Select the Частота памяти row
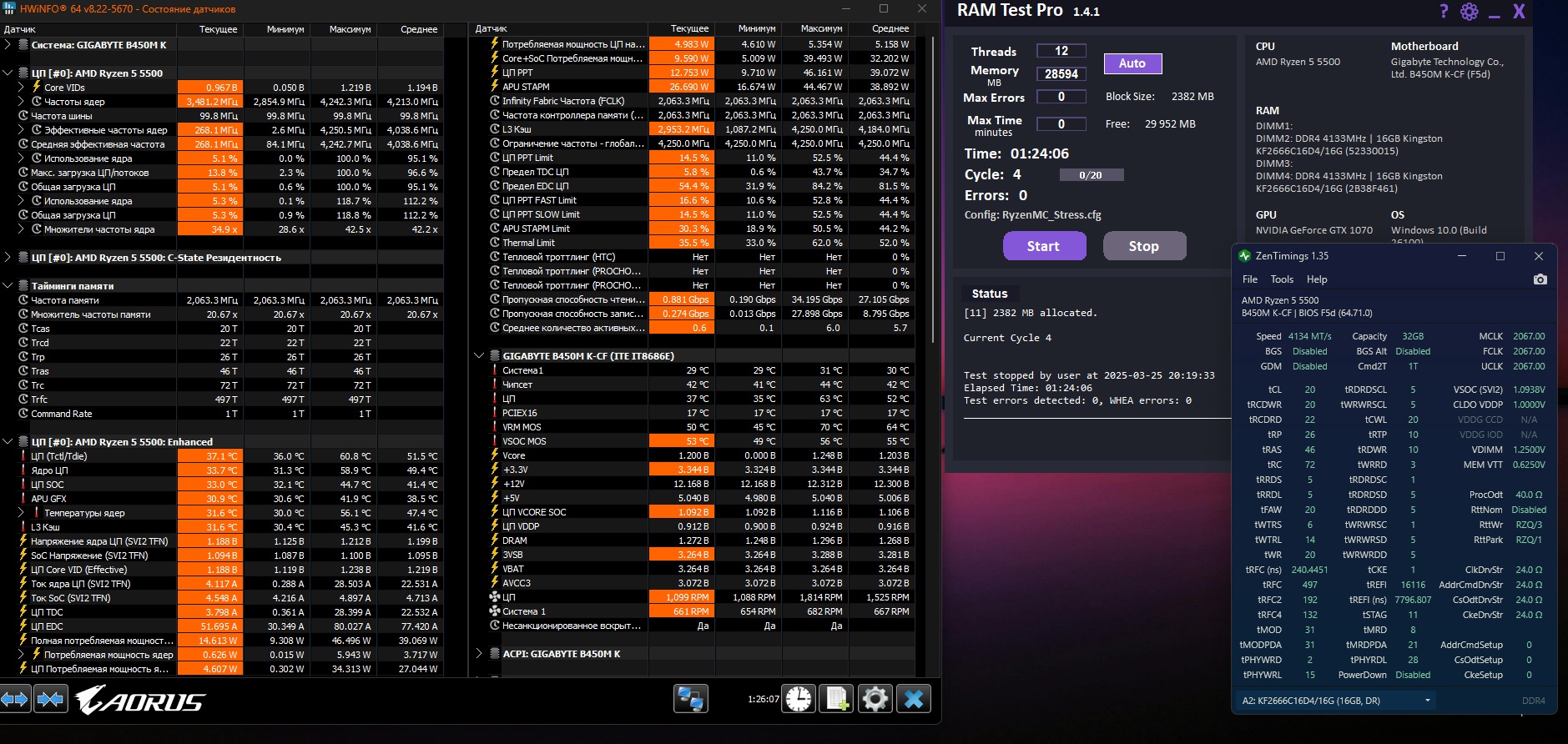Image resolution: width=1568 pixels, height=744 pixels. click(224, 300)
